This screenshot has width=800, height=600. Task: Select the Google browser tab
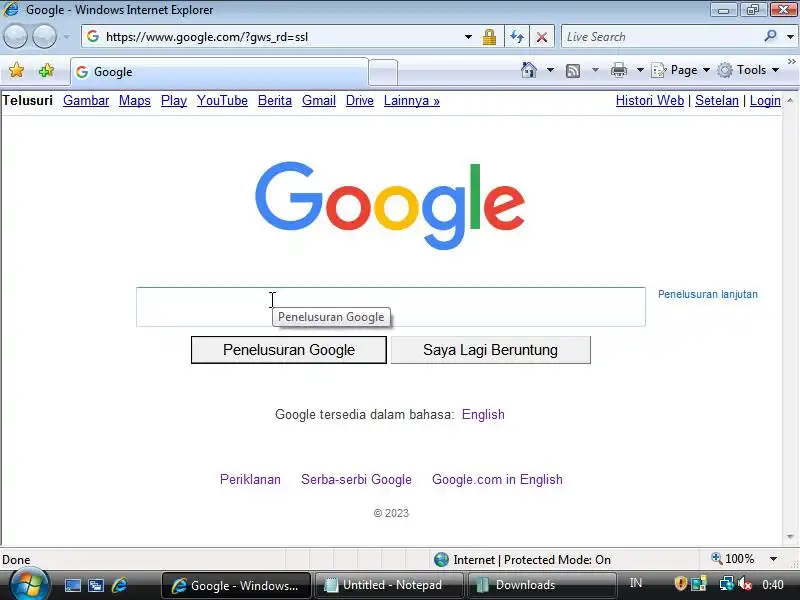tap(219, 72)
